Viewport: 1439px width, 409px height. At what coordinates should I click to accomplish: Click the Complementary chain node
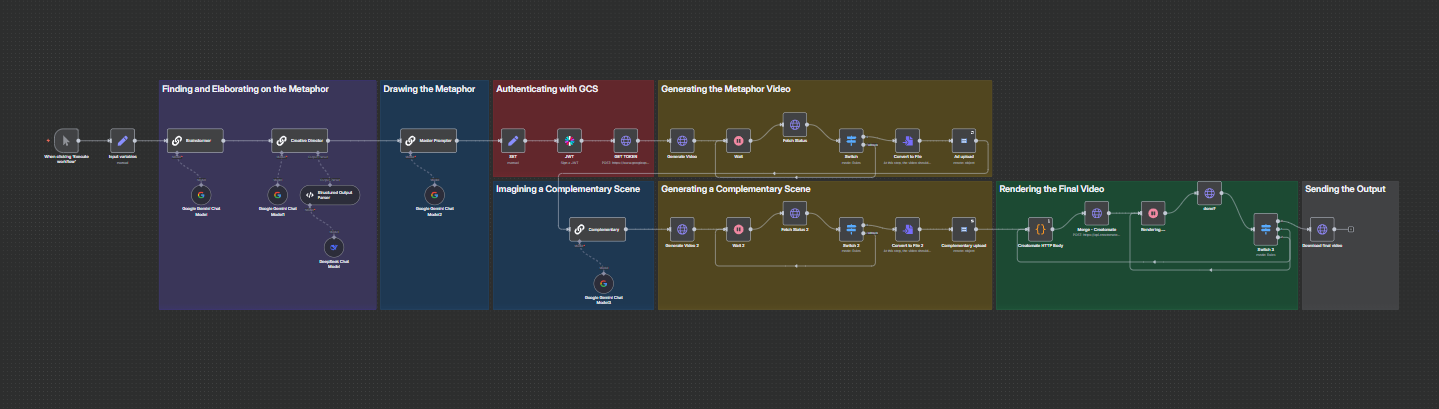(x=597, y=230)
